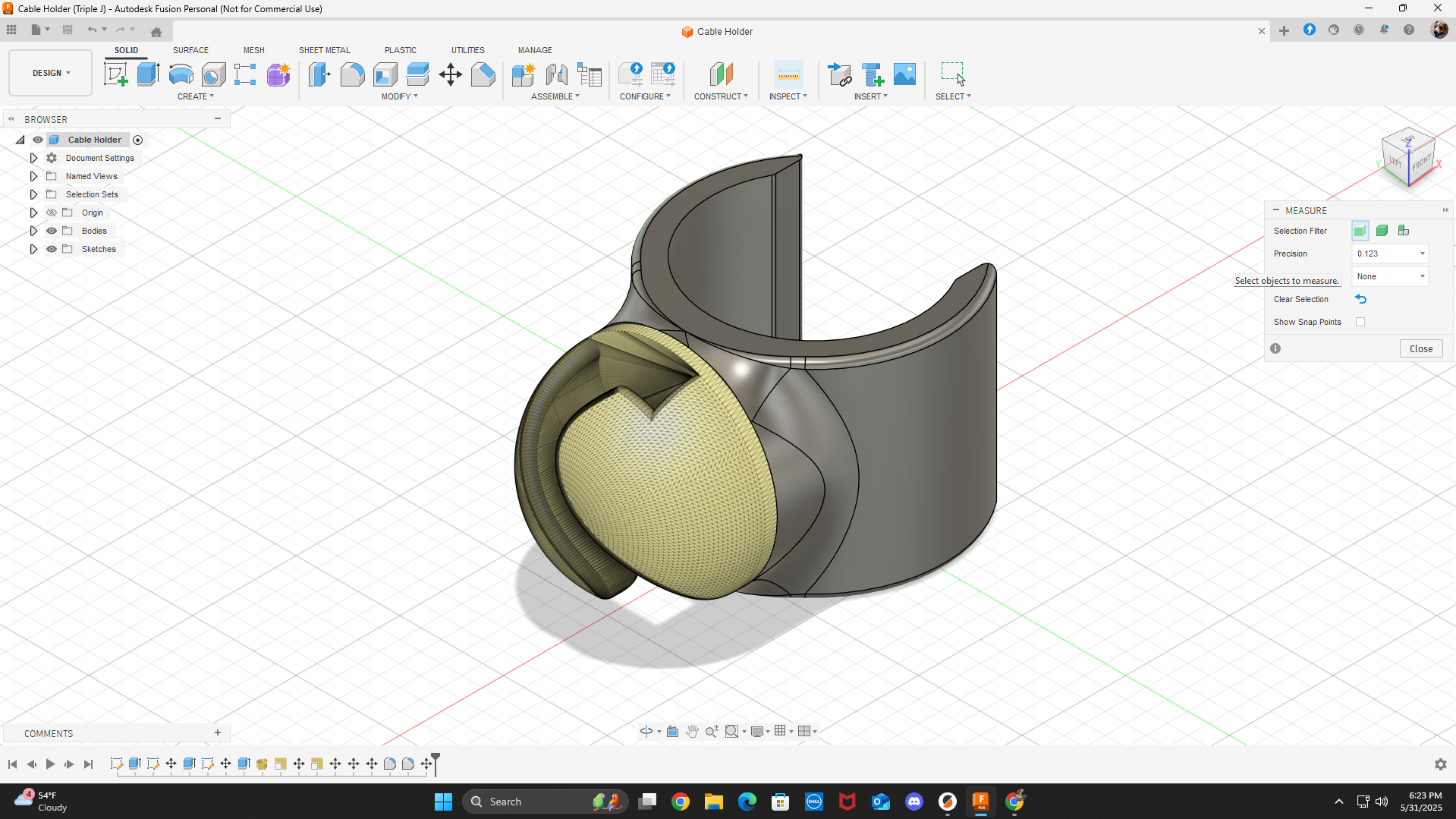Select the New Component tool
This screenshot has width=1456, height=819.
(x=524, y=74)
